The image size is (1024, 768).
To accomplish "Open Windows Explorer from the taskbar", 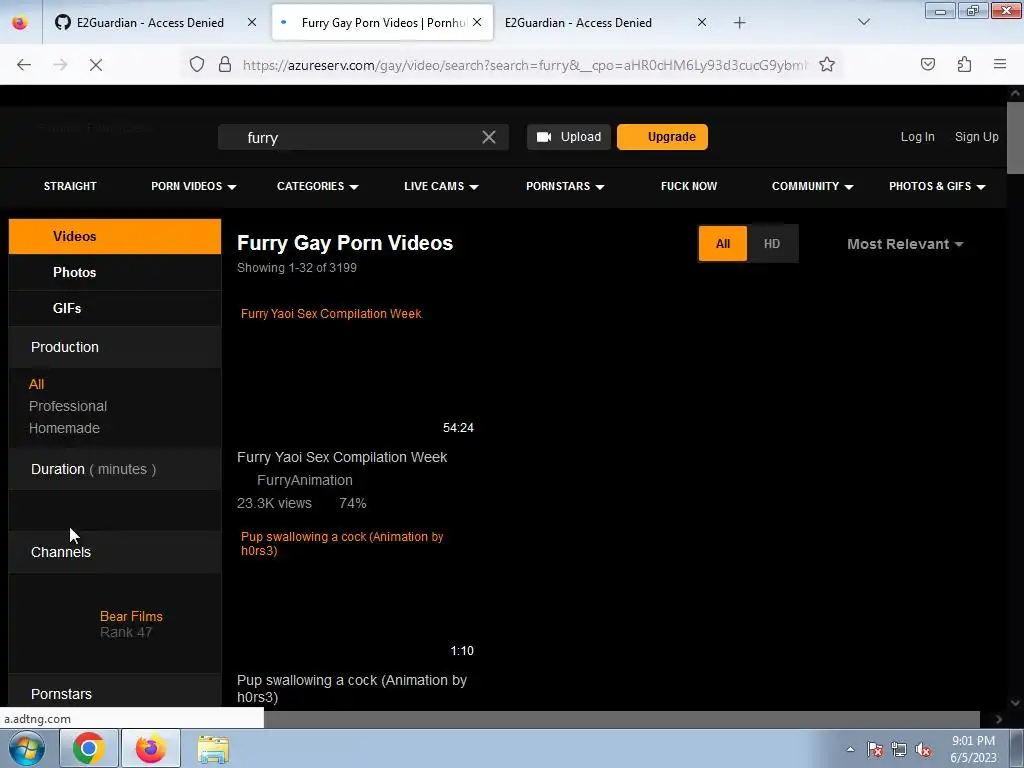I will [213, 748].
